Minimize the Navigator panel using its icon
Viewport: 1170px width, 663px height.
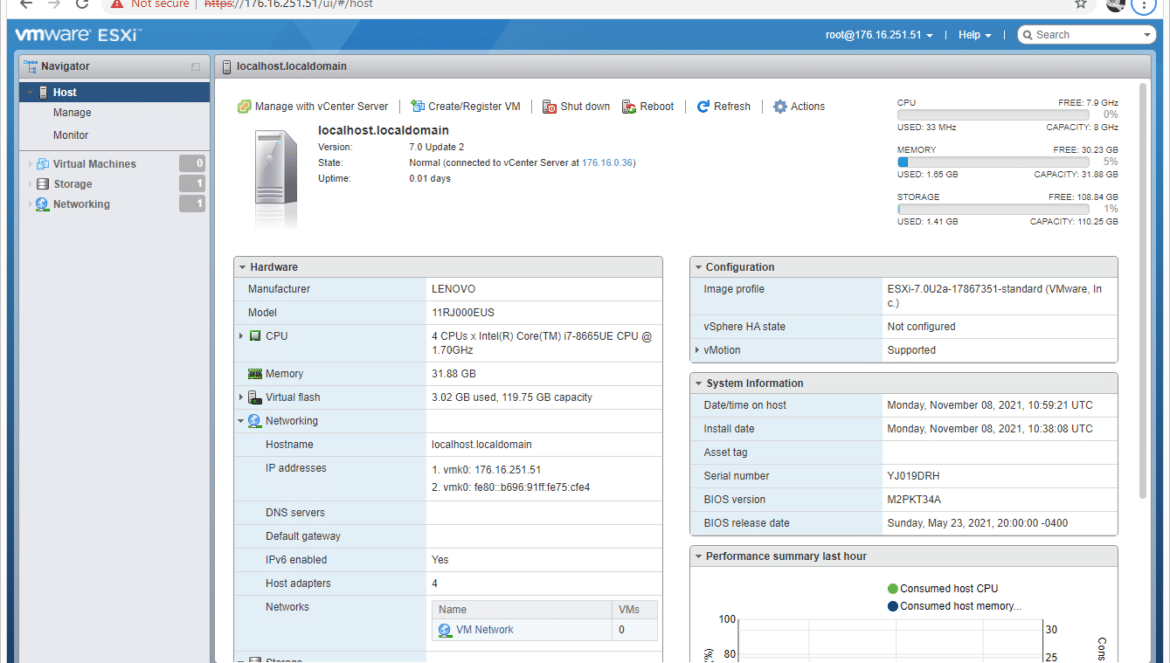coord(195,66)
